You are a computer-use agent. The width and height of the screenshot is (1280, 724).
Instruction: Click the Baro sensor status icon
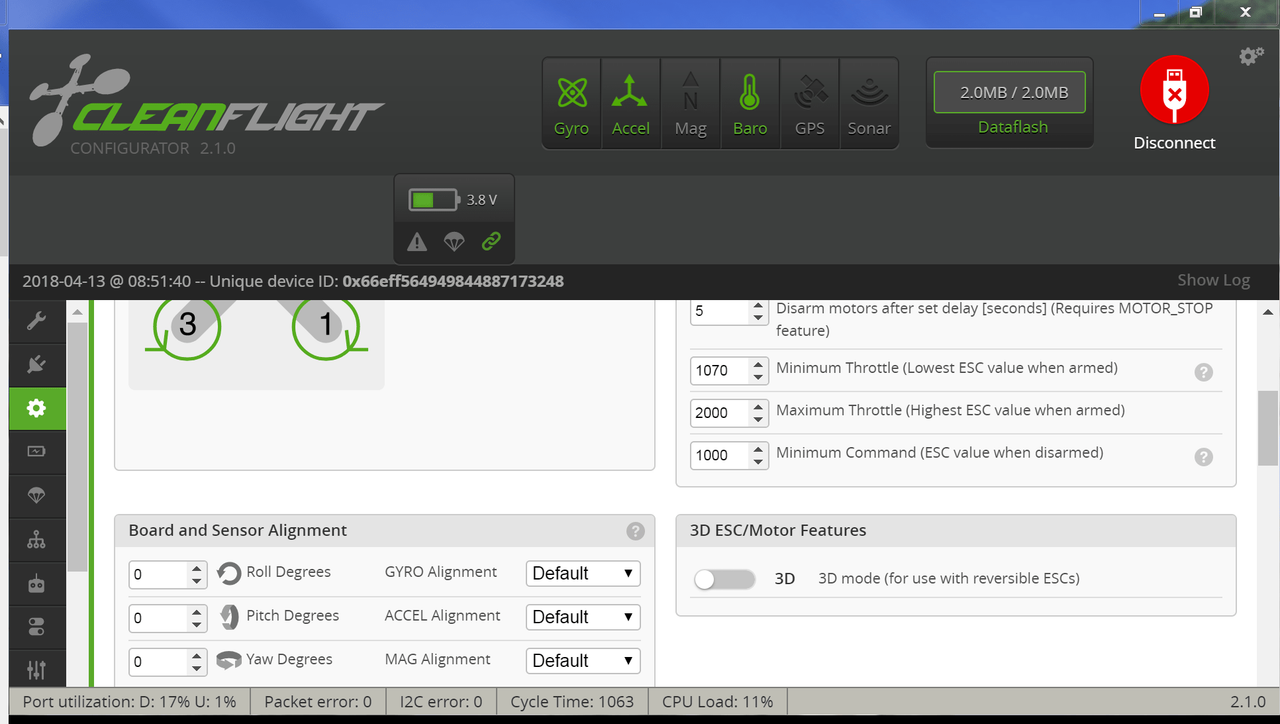[x=750, y=104]
